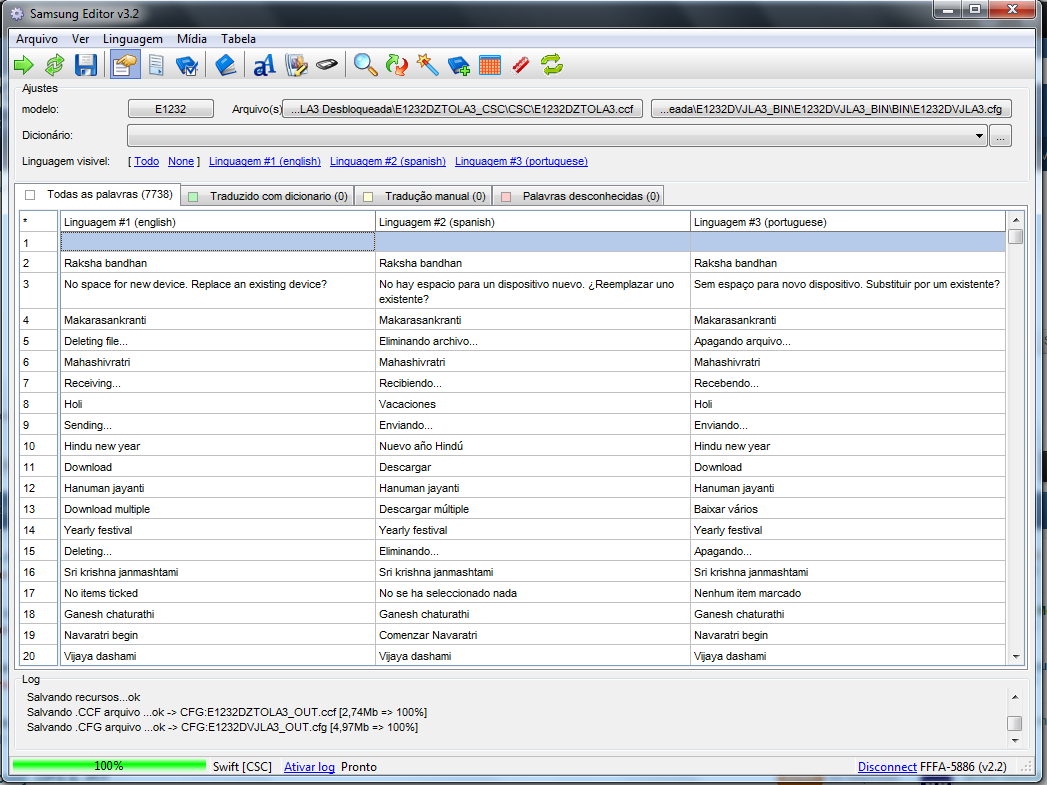1047x785 pixels.
Task: Select the 'Nenhum item marcado' cell
Action: [848, 593]
